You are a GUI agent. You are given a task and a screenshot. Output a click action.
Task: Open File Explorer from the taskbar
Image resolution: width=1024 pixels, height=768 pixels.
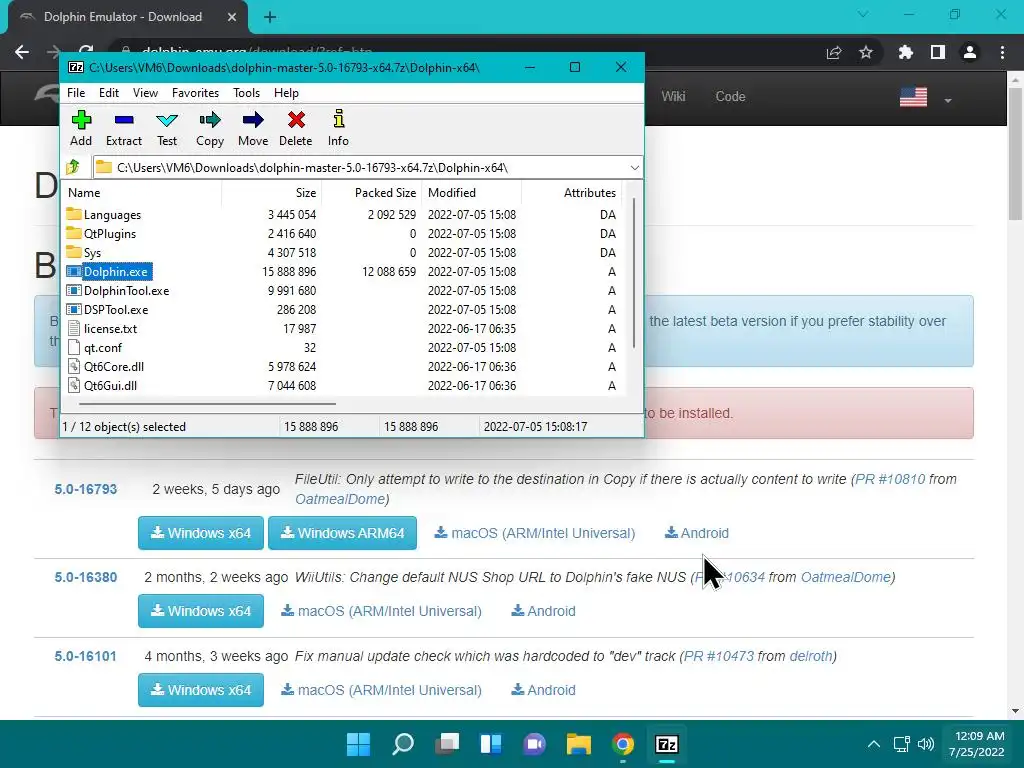pyautogui.click(x=579, y=744)
